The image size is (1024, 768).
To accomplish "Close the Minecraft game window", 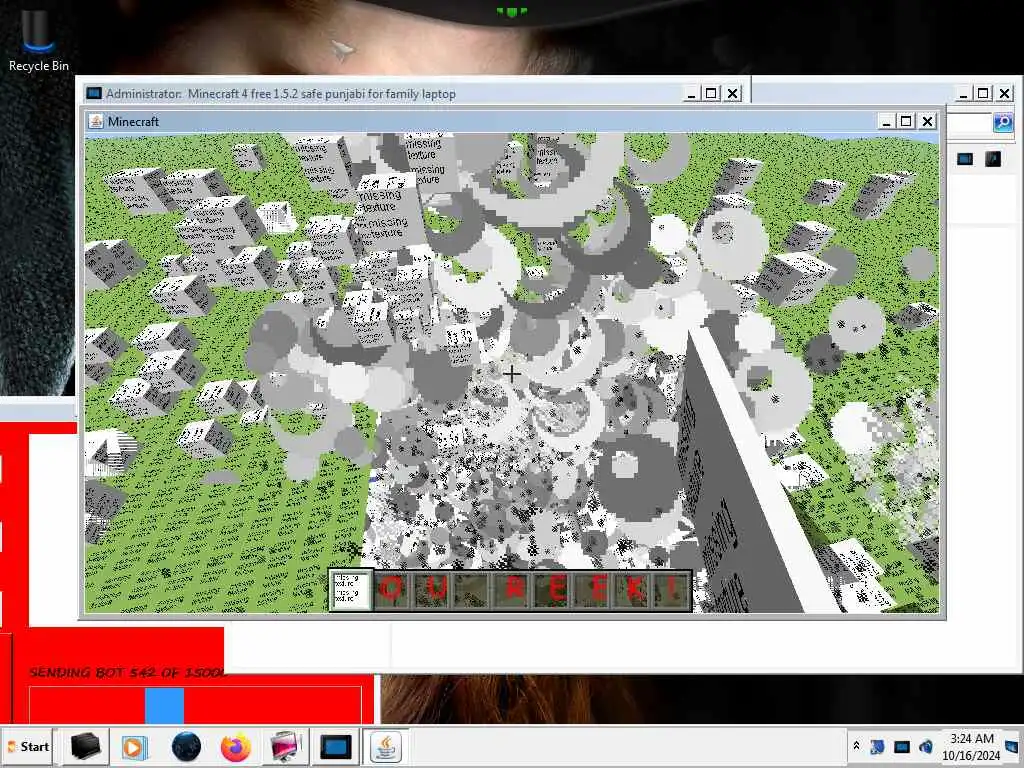I will coord(927,121).
